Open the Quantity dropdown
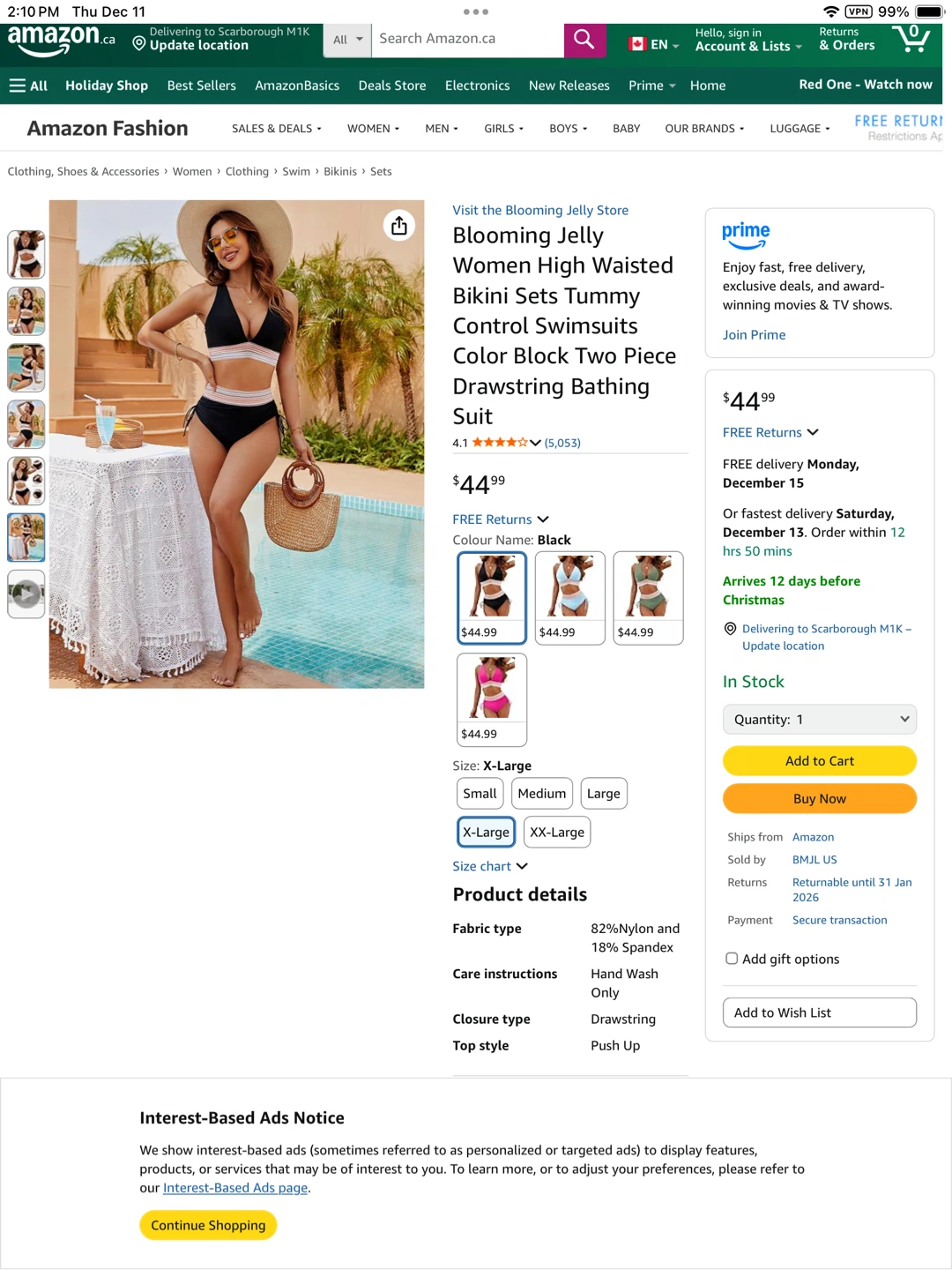 [x=820, y=720]
